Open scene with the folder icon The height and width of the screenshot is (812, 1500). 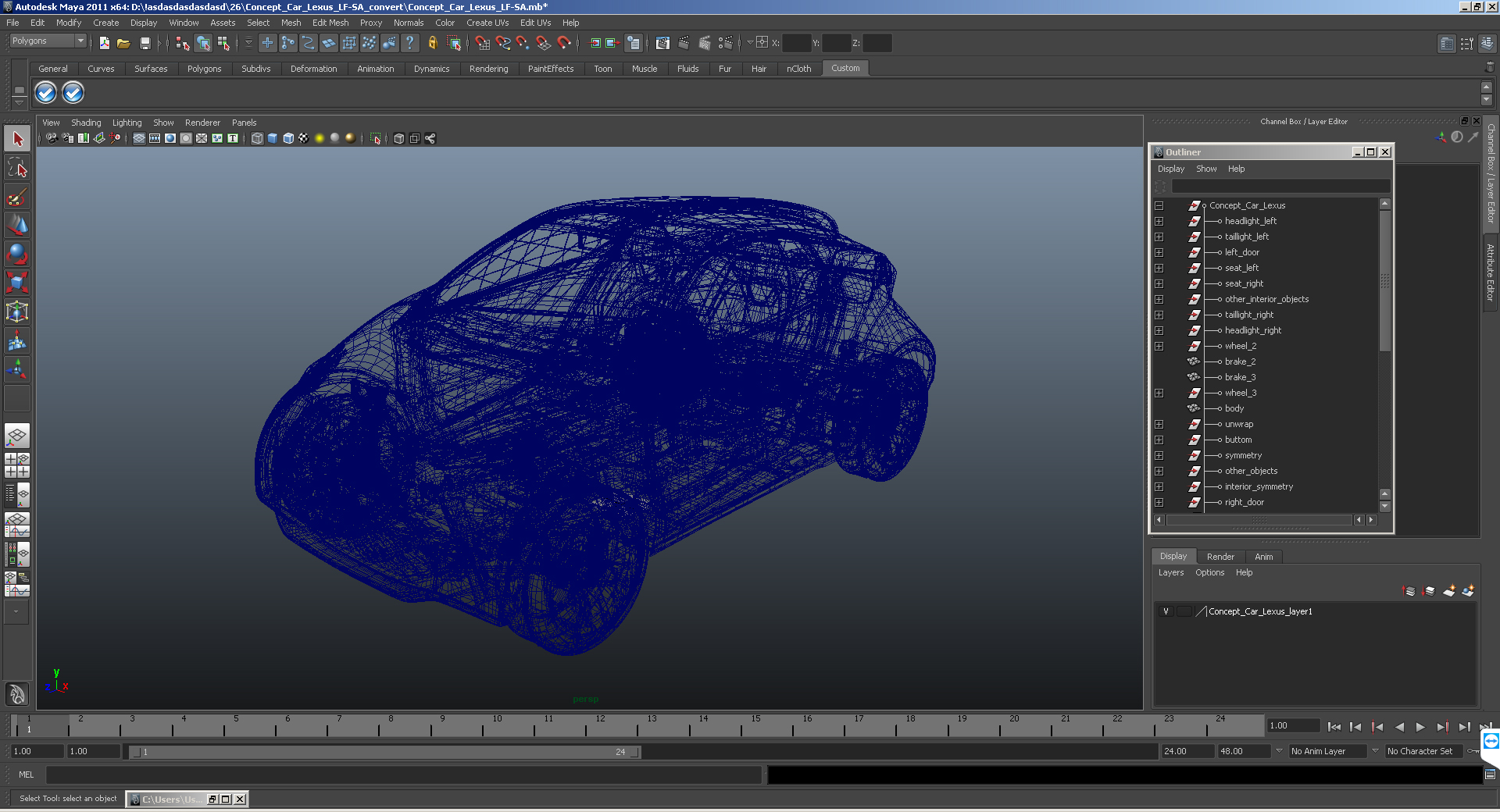click(123, 44)
